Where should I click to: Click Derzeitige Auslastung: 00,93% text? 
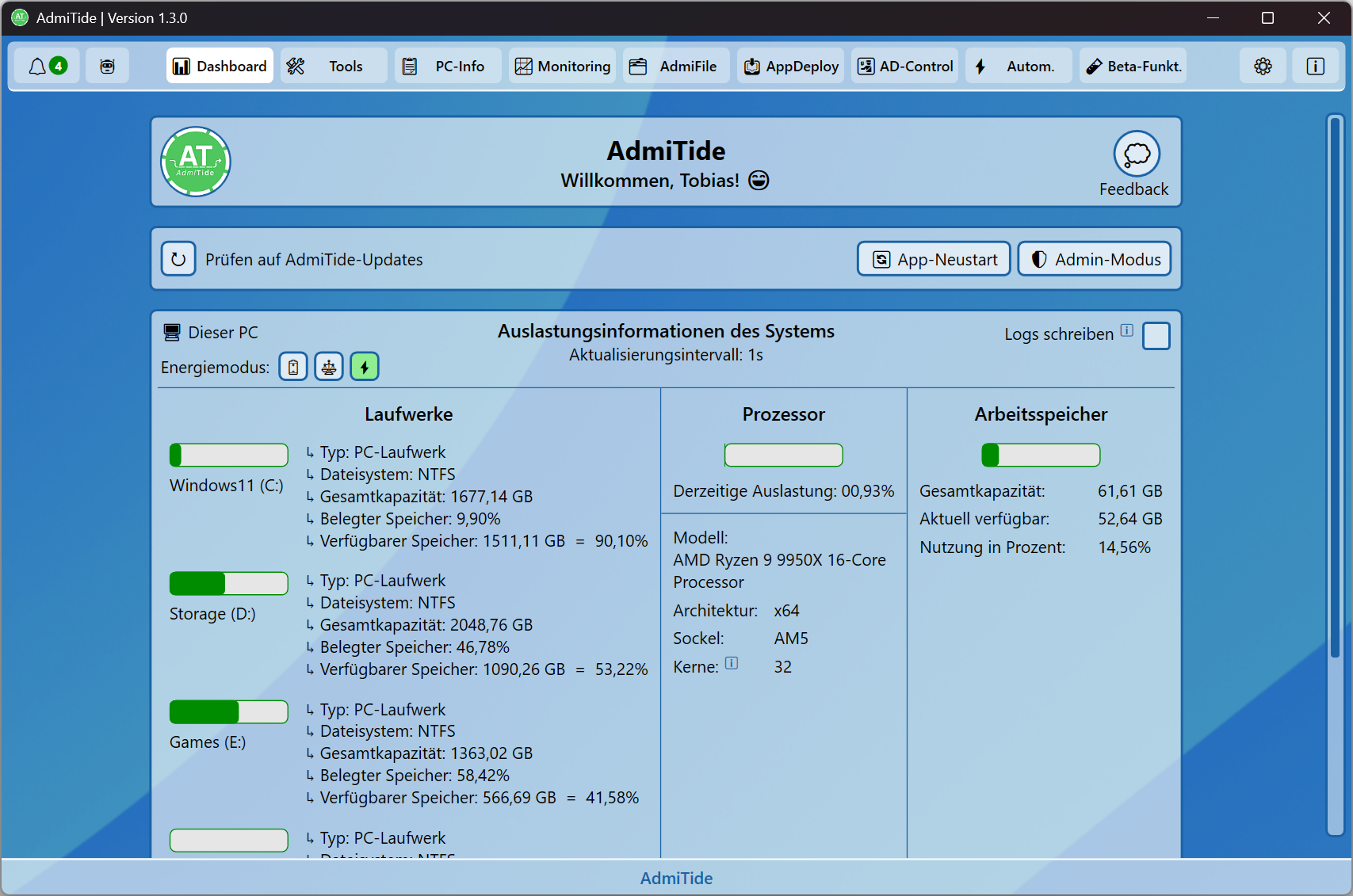point(783,491)
